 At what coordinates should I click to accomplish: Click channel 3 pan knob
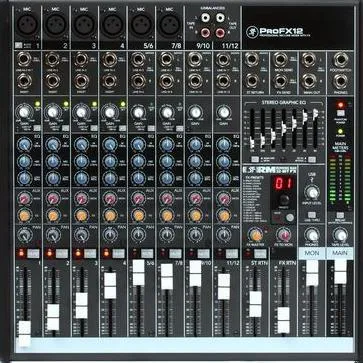pos(81,235)
